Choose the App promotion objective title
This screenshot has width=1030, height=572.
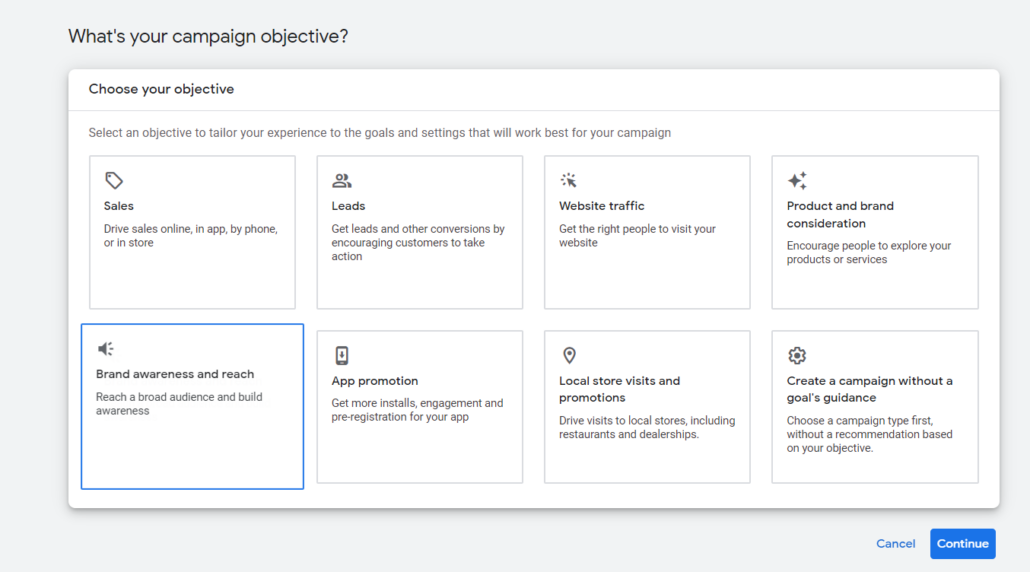[x=374, y=381]
